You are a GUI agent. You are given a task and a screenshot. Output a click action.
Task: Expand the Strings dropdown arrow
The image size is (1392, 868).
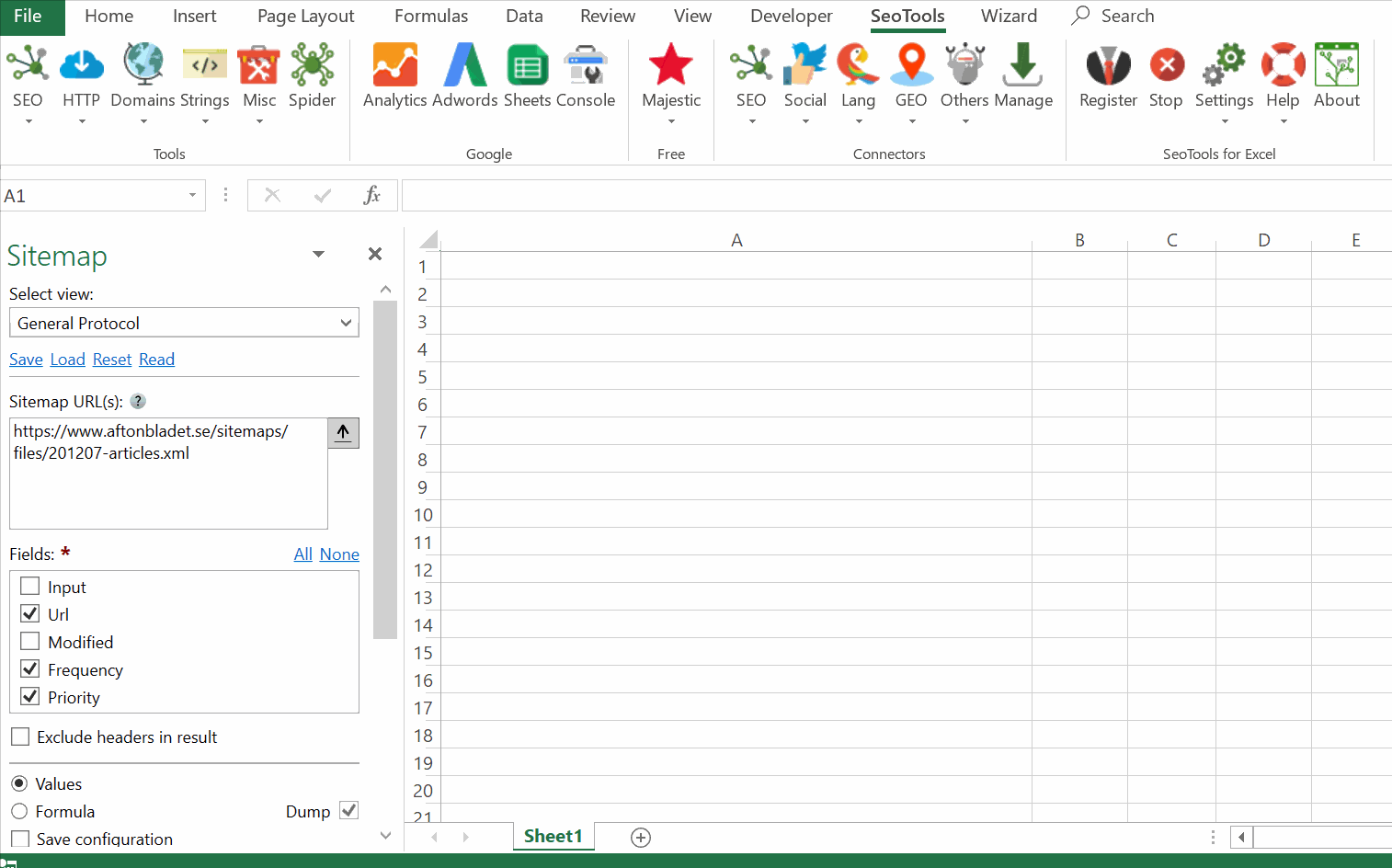click(x=205, y=121)
